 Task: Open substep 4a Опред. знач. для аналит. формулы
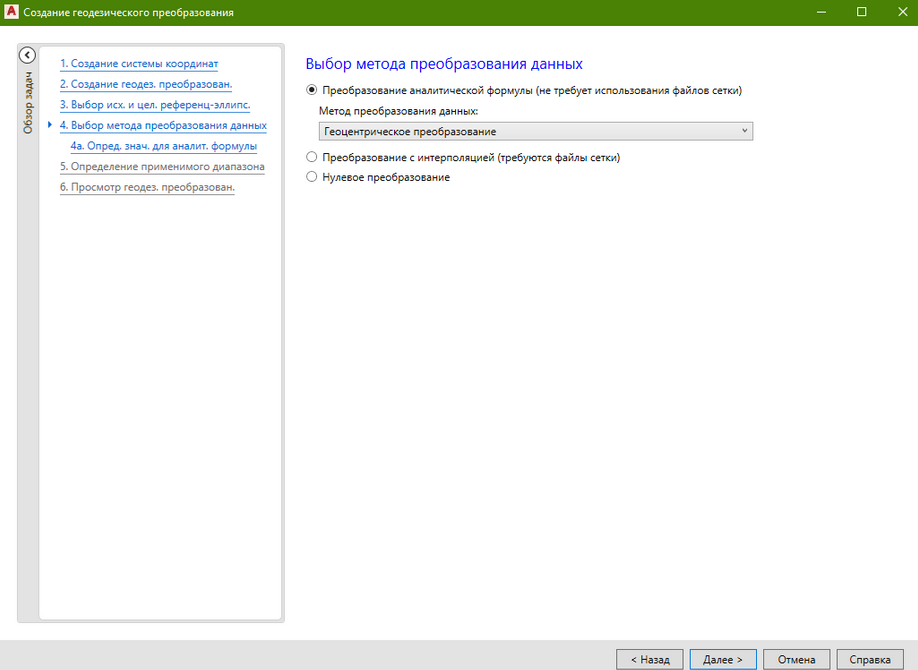click(x=164, y=146)
